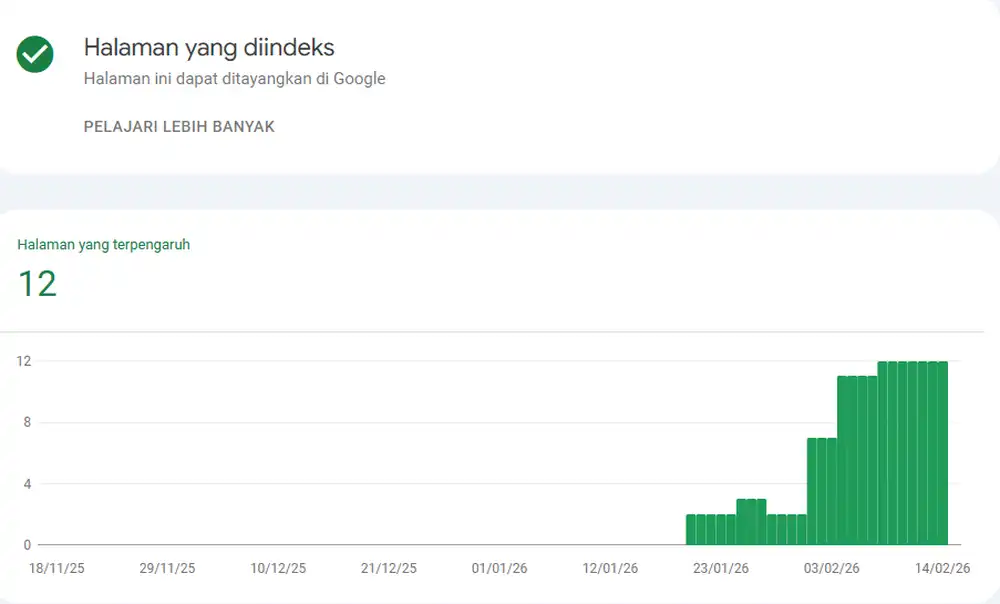This screenshot has height=604, width=1000.
Task: Click the x-axis date 01/01/26
Action: coord(499,568)
